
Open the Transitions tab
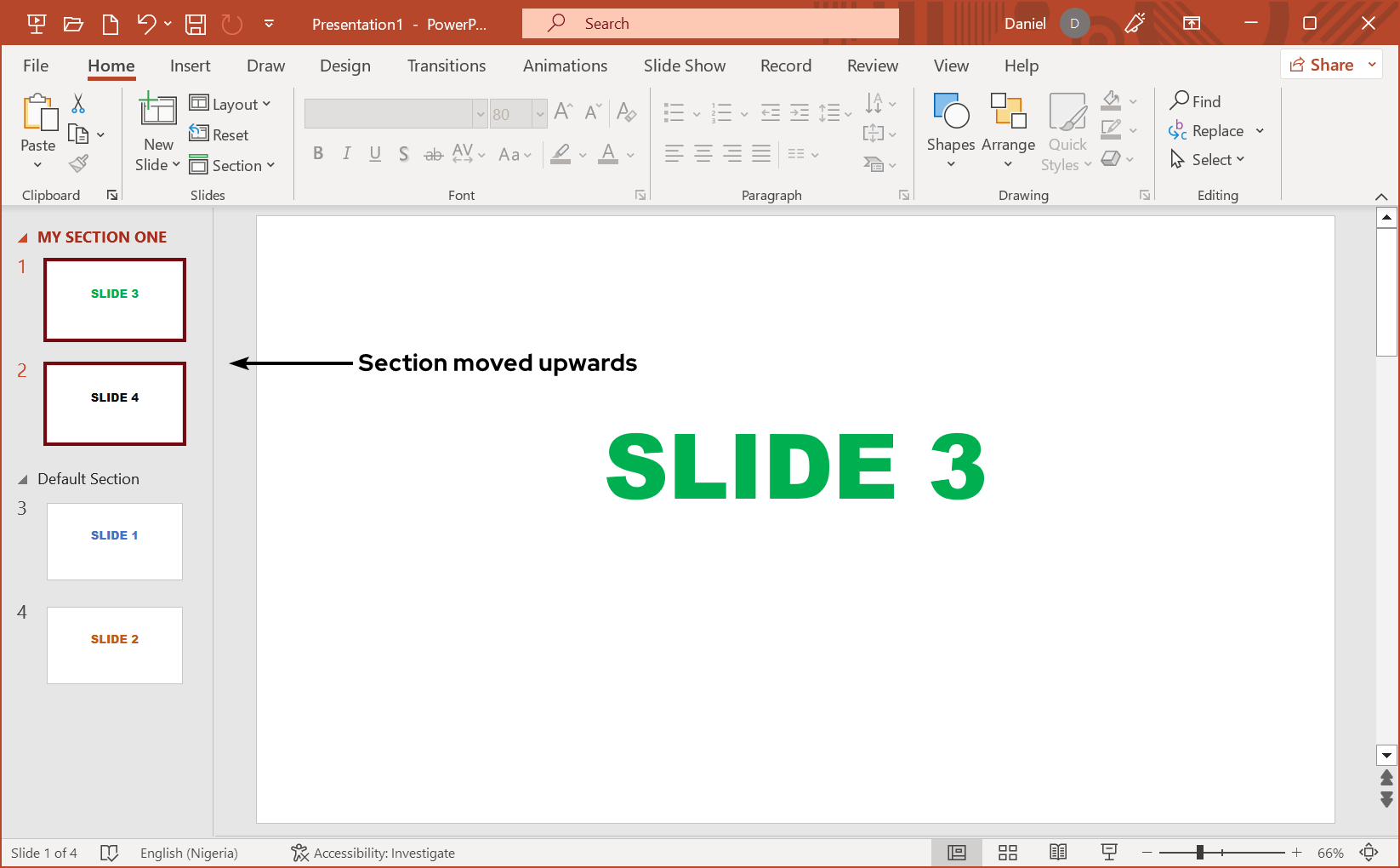(446, 66)
